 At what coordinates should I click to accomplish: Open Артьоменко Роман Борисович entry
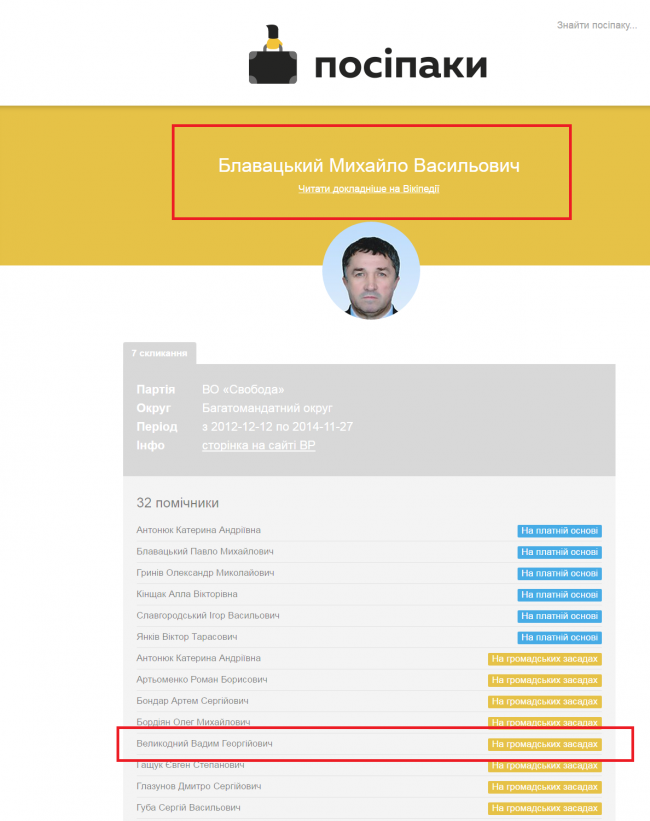(x=203, y=680)
